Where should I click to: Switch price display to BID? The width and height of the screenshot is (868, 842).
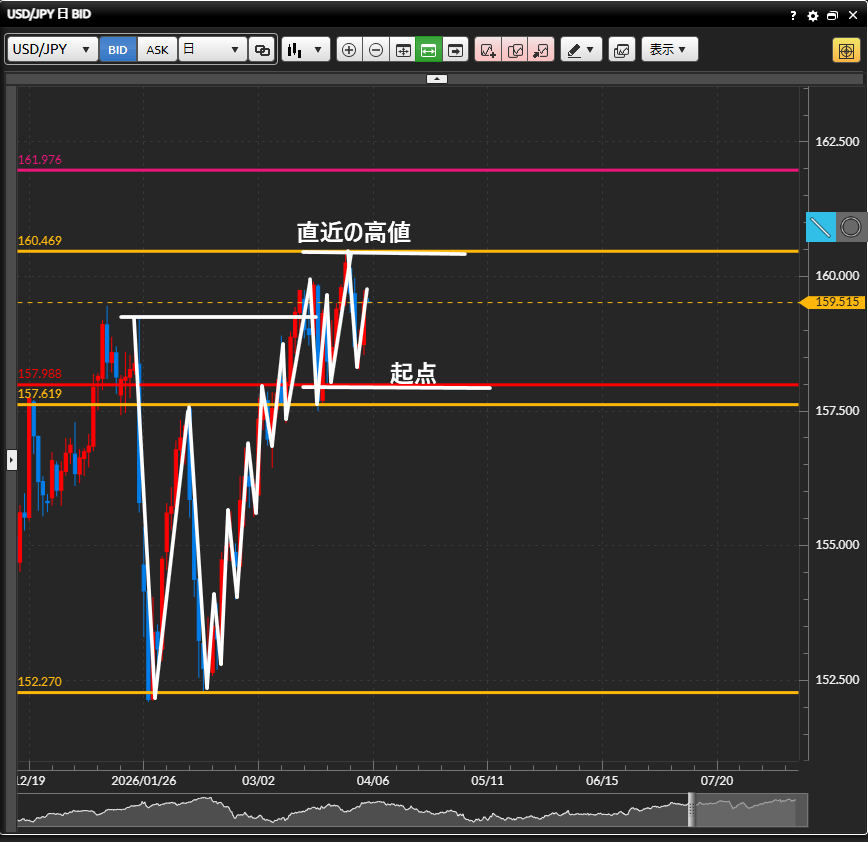pyautogui.click(x=118, y=50)
